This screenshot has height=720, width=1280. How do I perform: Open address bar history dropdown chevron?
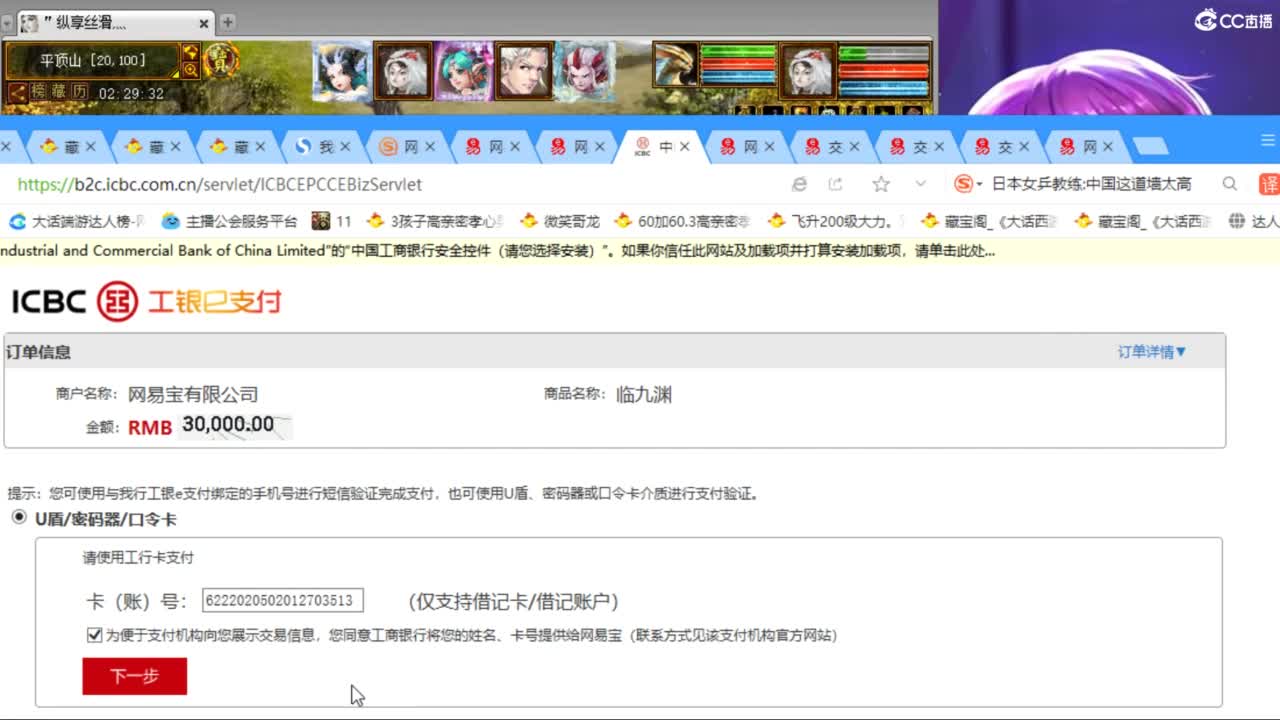[x=921, y=184]
